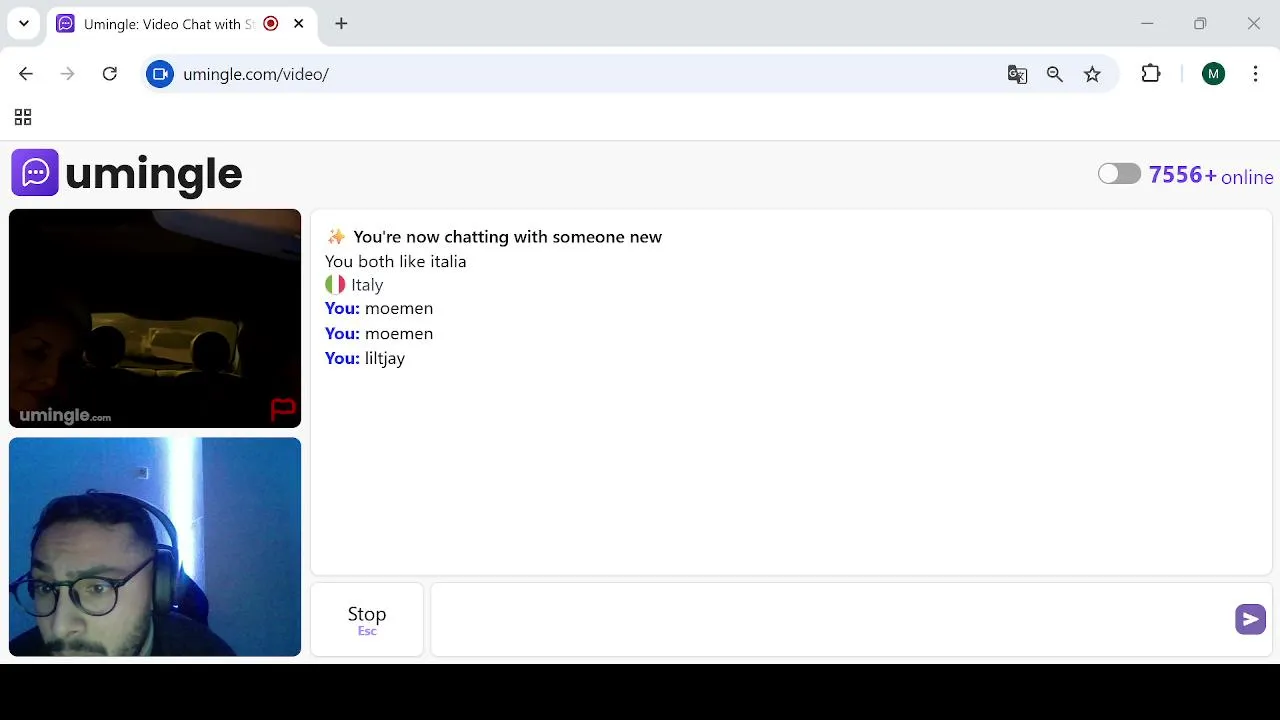1280x720 pixels.
Task: Click the 7556+ online counter
Action: coord(1211,176)
